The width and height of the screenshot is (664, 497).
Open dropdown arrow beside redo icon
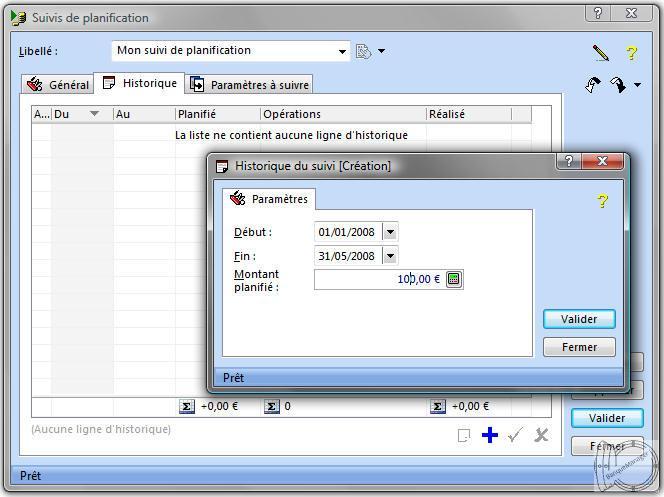click(638, 86)
